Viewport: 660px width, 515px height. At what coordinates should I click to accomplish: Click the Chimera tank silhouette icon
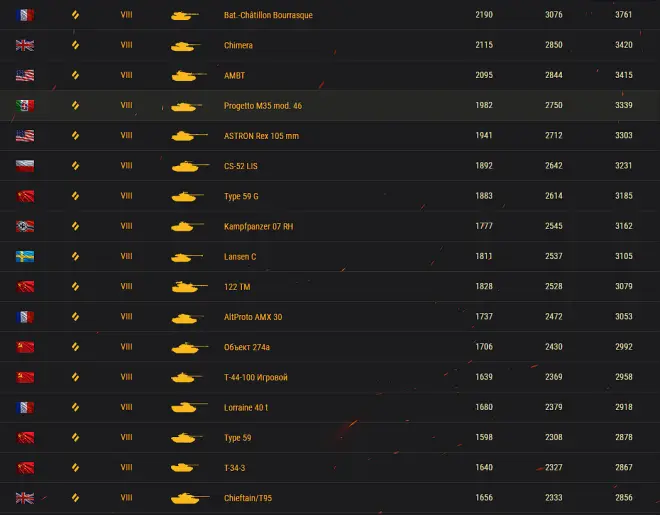pos(185,45)
